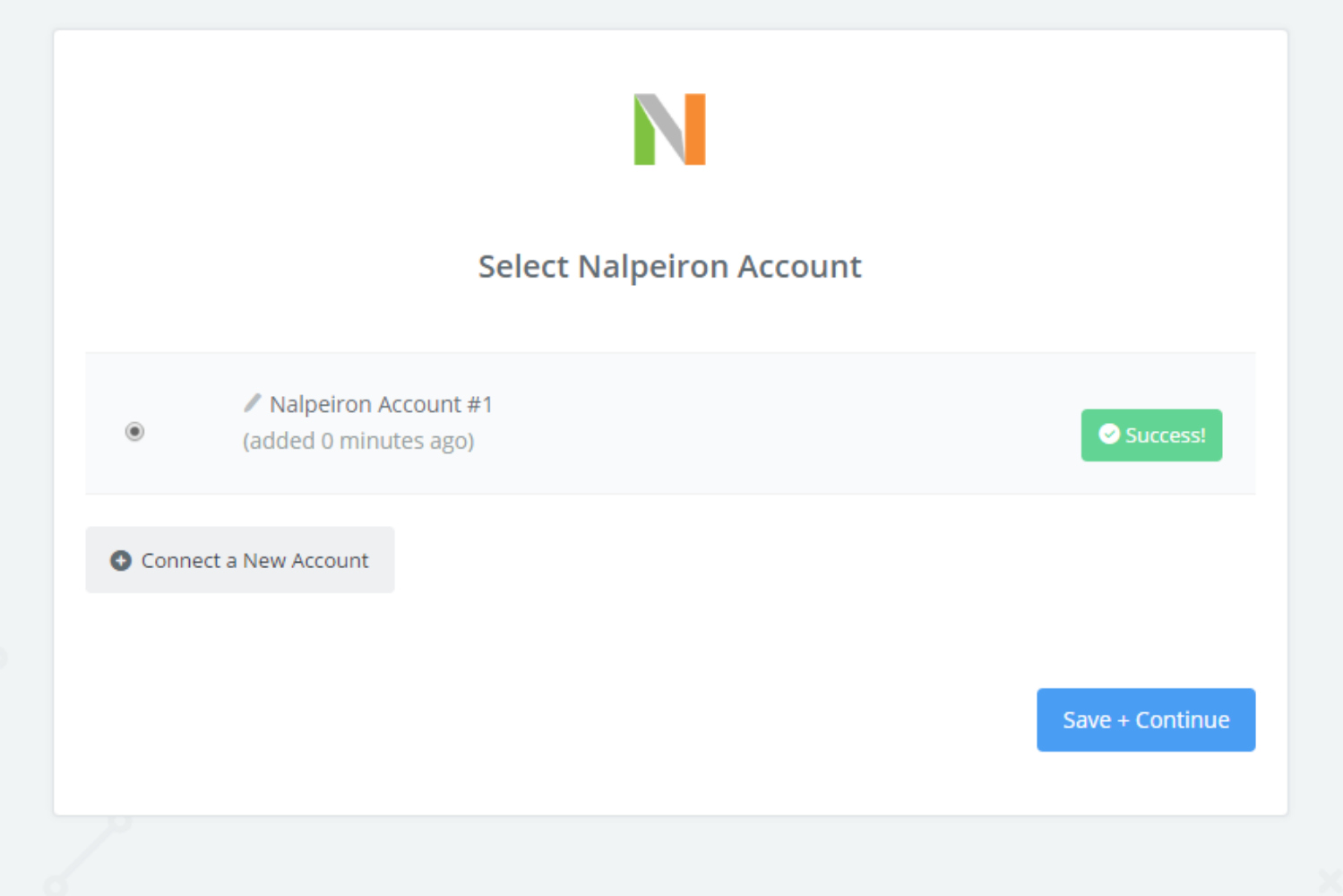Click the Nalpeiron Account #1 name text
The width and height of the screenshot is (1343, 896).
click(381, 405)
